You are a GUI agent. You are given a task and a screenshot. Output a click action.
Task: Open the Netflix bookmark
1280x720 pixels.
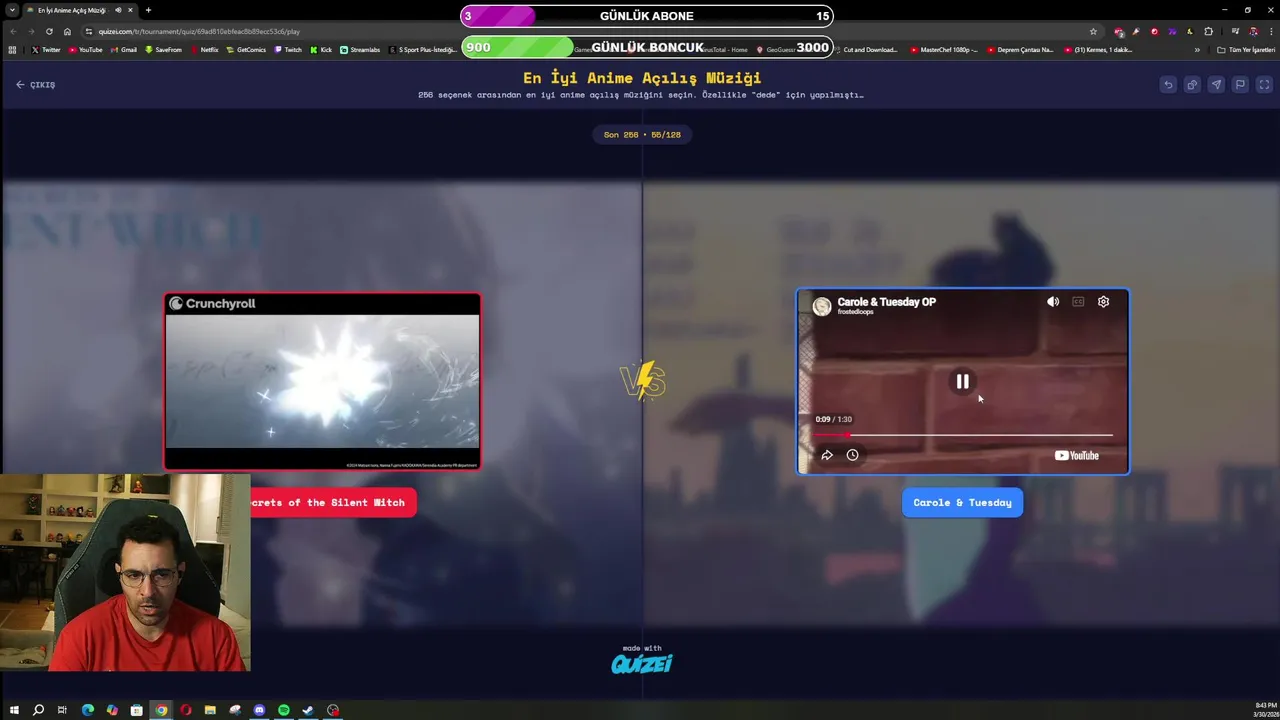click(204, 49)
